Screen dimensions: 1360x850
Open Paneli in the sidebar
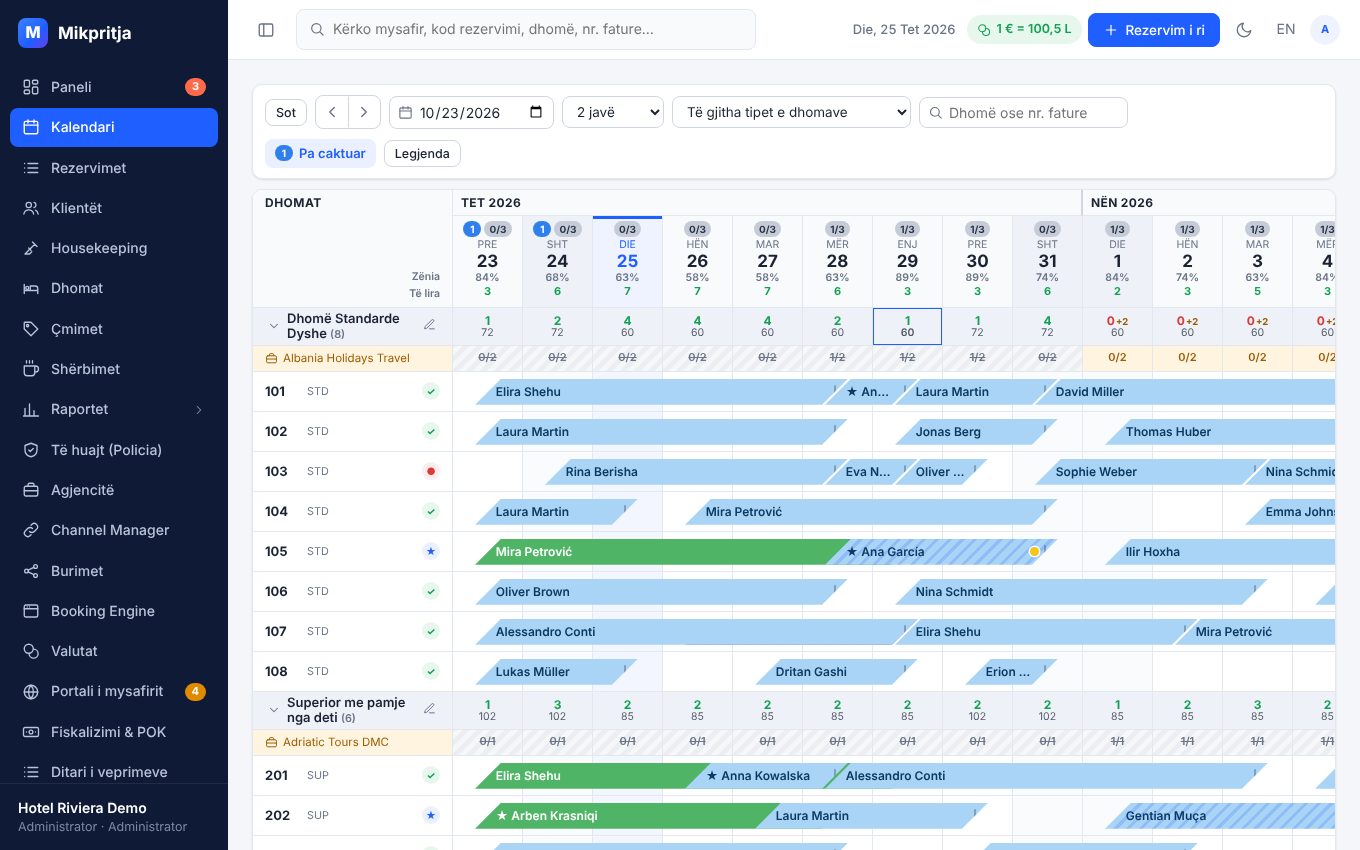coord(114,87)
